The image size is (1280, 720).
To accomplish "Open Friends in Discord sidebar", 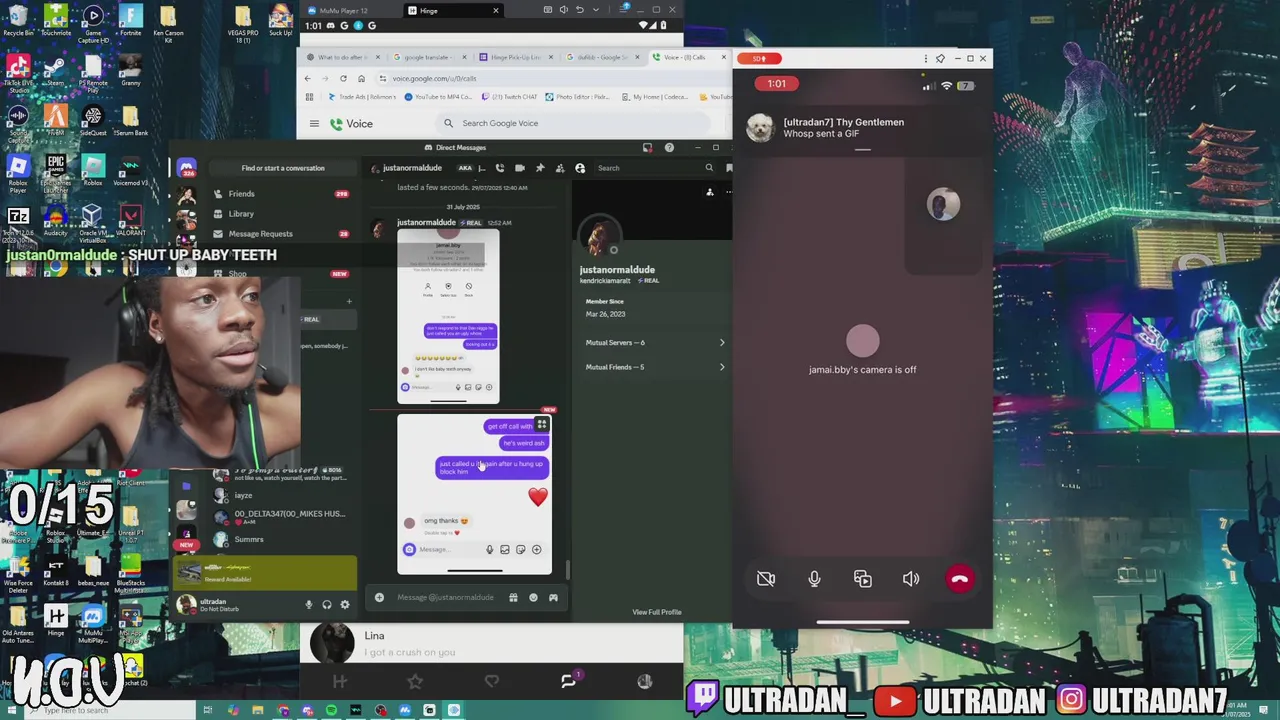I will coord(282,194).
